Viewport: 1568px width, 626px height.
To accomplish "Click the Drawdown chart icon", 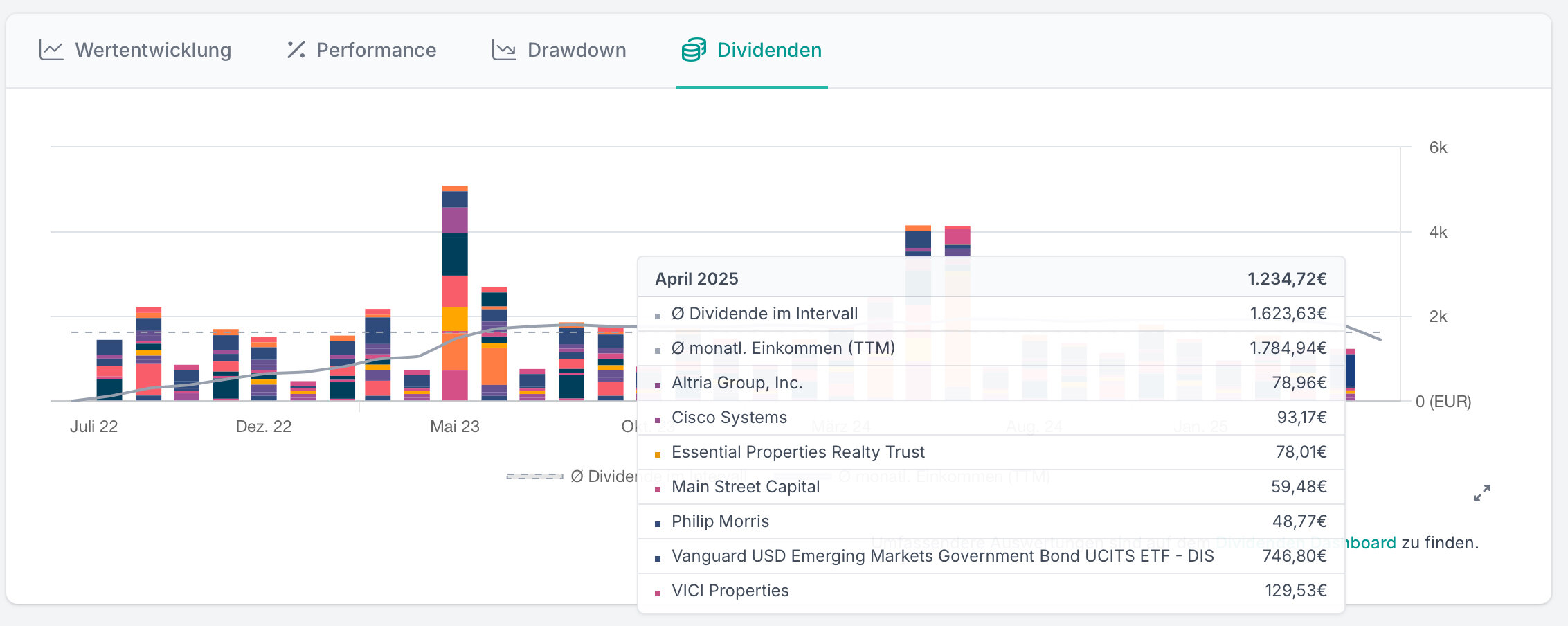I will tap(504, 50).
